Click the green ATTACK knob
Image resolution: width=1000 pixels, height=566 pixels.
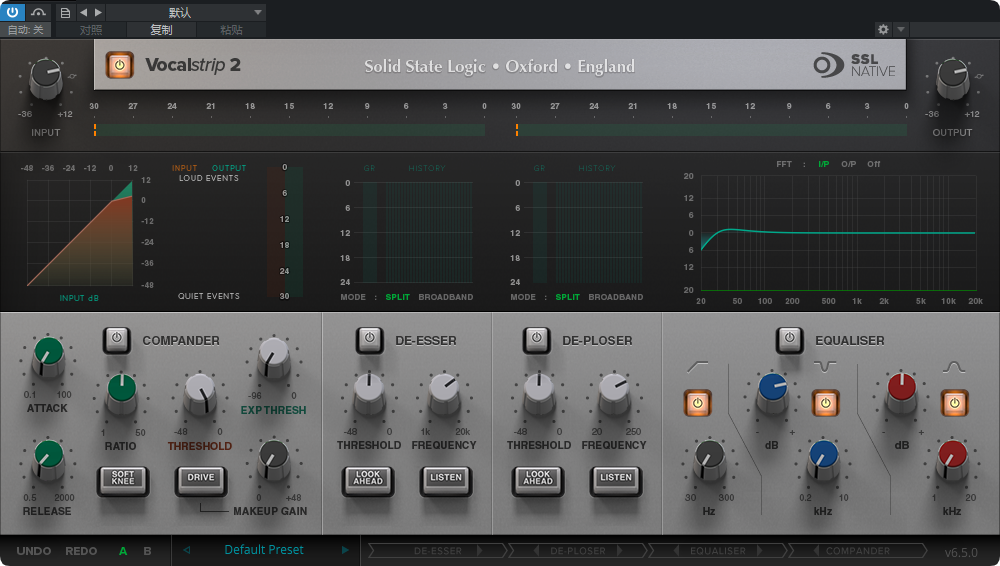[x=48, y=357]
